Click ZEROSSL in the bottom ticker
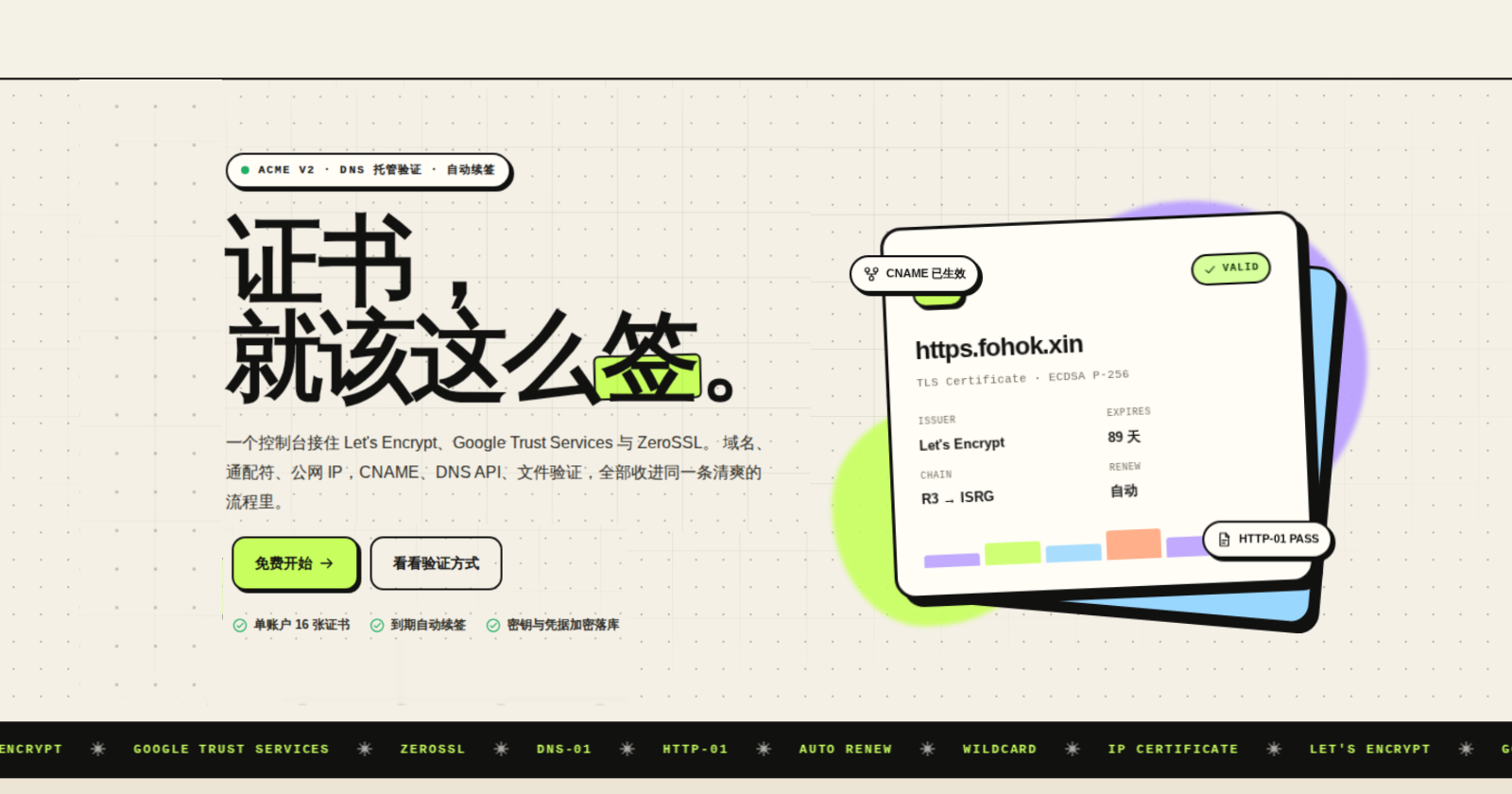The image size is (1512, 794). pyautogui.click(x=433, y=749)
